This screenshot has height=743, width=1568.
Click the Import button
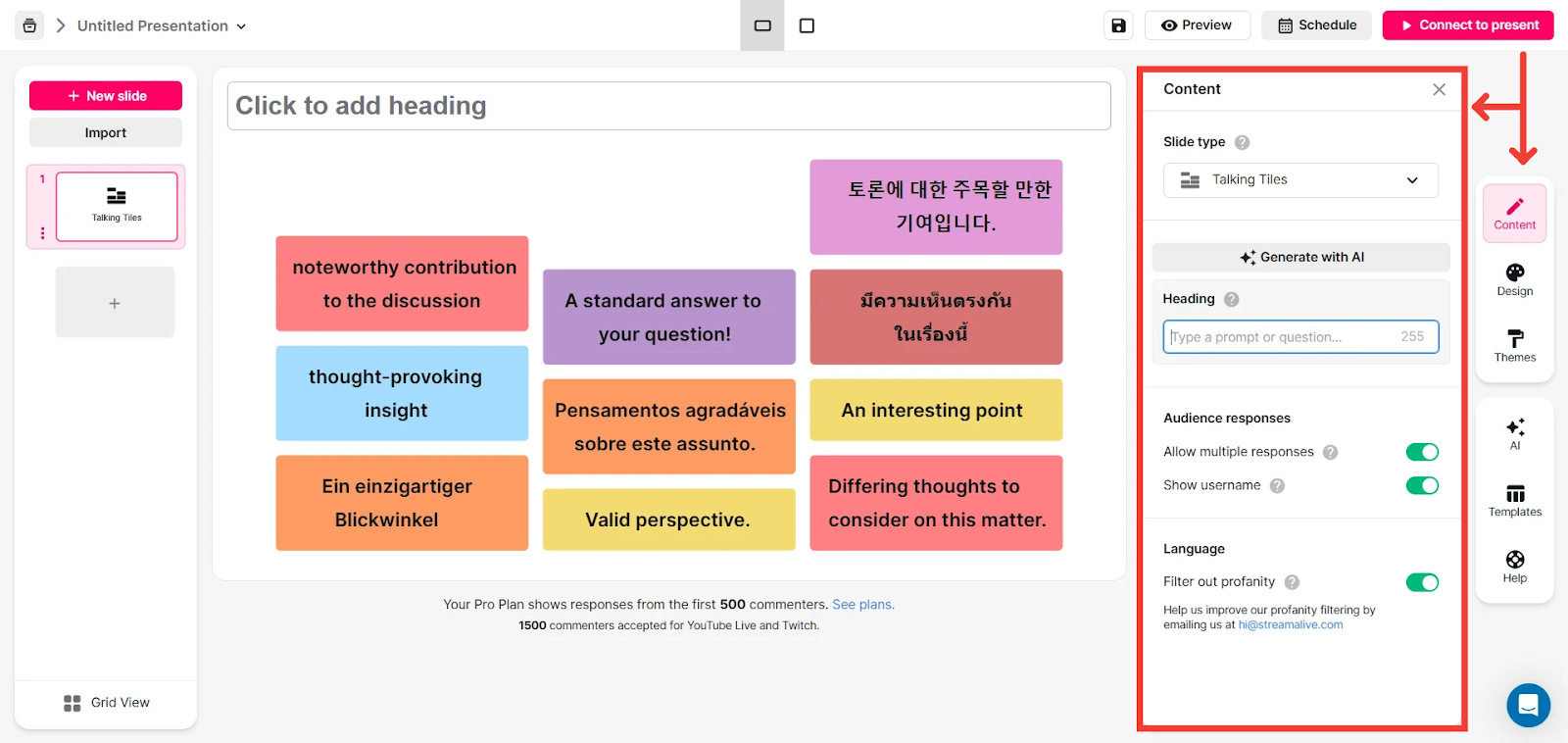106,132
